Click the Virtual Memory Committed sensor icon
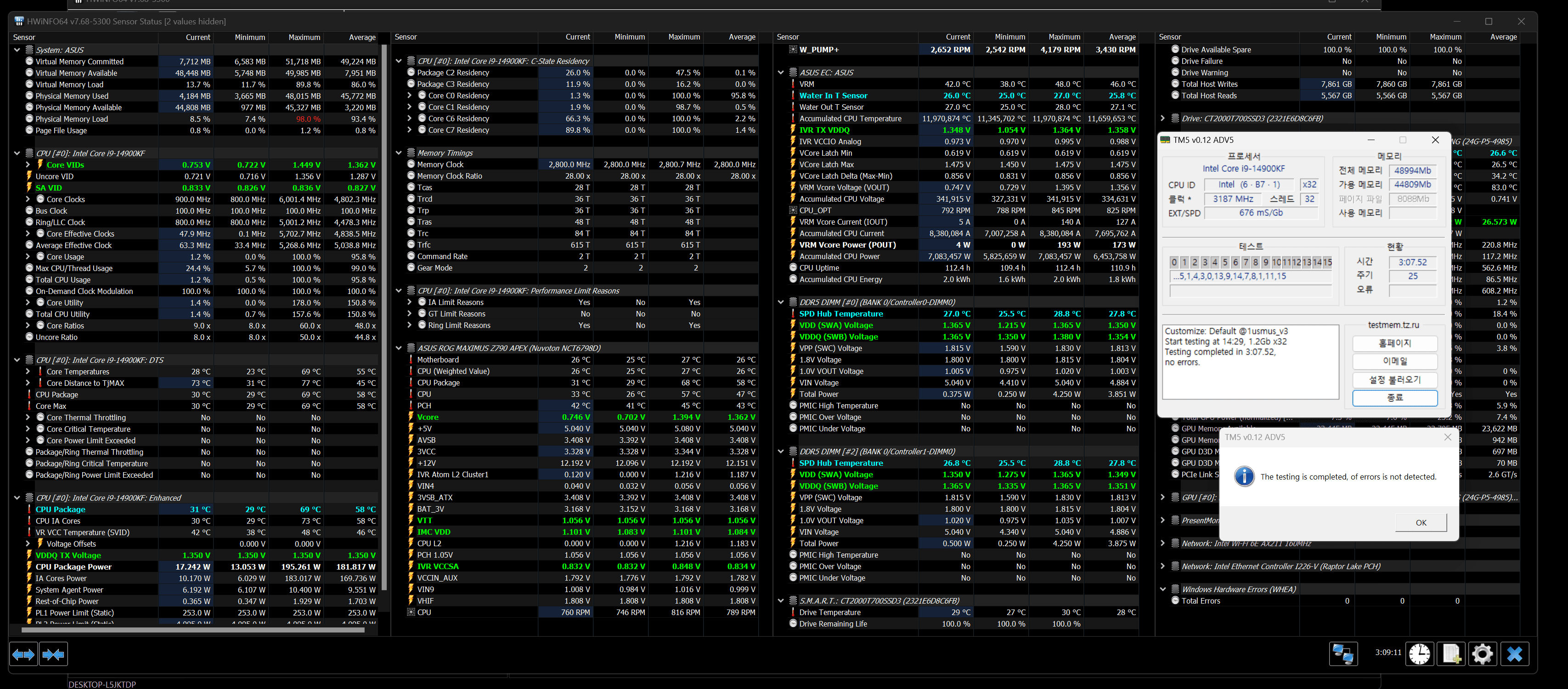1568x689 pixels. (x=29, y=62)
